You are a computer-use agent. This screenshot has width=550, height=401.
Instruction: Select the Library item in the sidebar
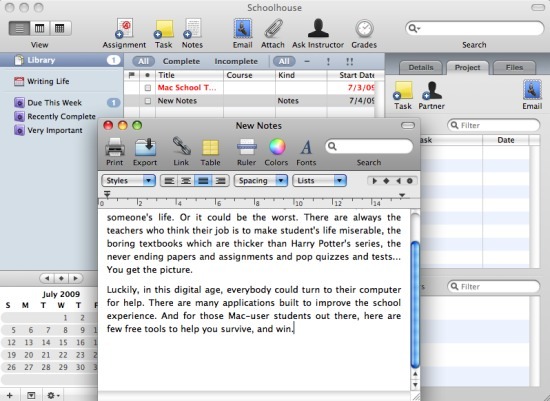pos(61,60)
